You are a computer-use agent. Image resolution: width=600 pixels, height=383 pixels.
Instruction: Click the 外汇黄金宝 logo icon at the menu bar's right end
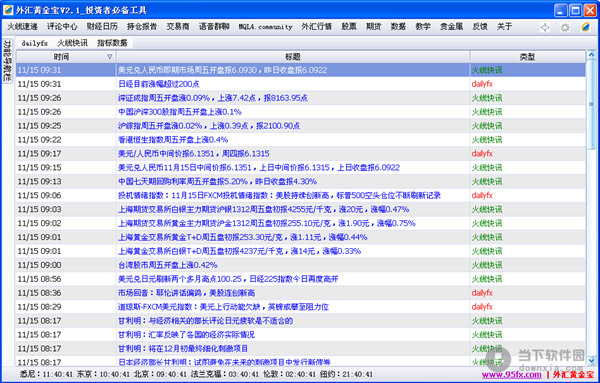tap(585, 27)
